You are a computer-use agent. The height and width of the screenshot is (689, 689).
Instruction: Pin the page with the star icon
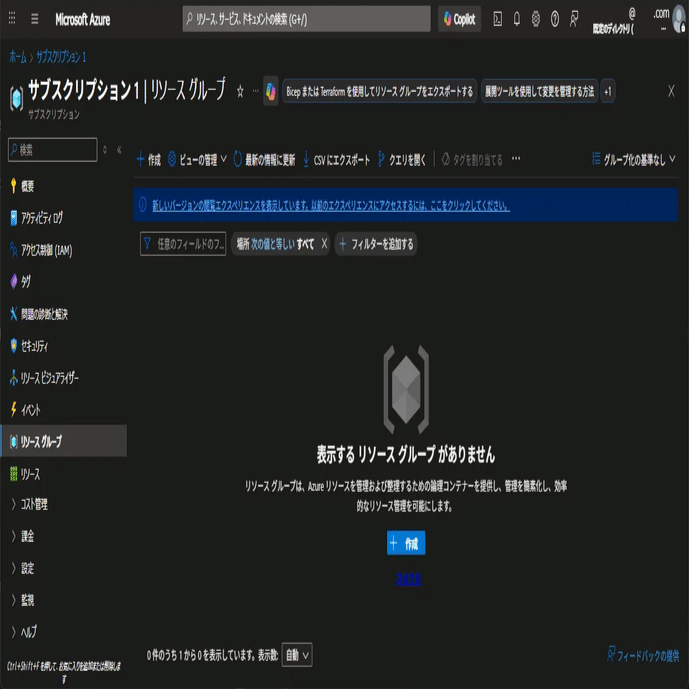click(240, 91)
